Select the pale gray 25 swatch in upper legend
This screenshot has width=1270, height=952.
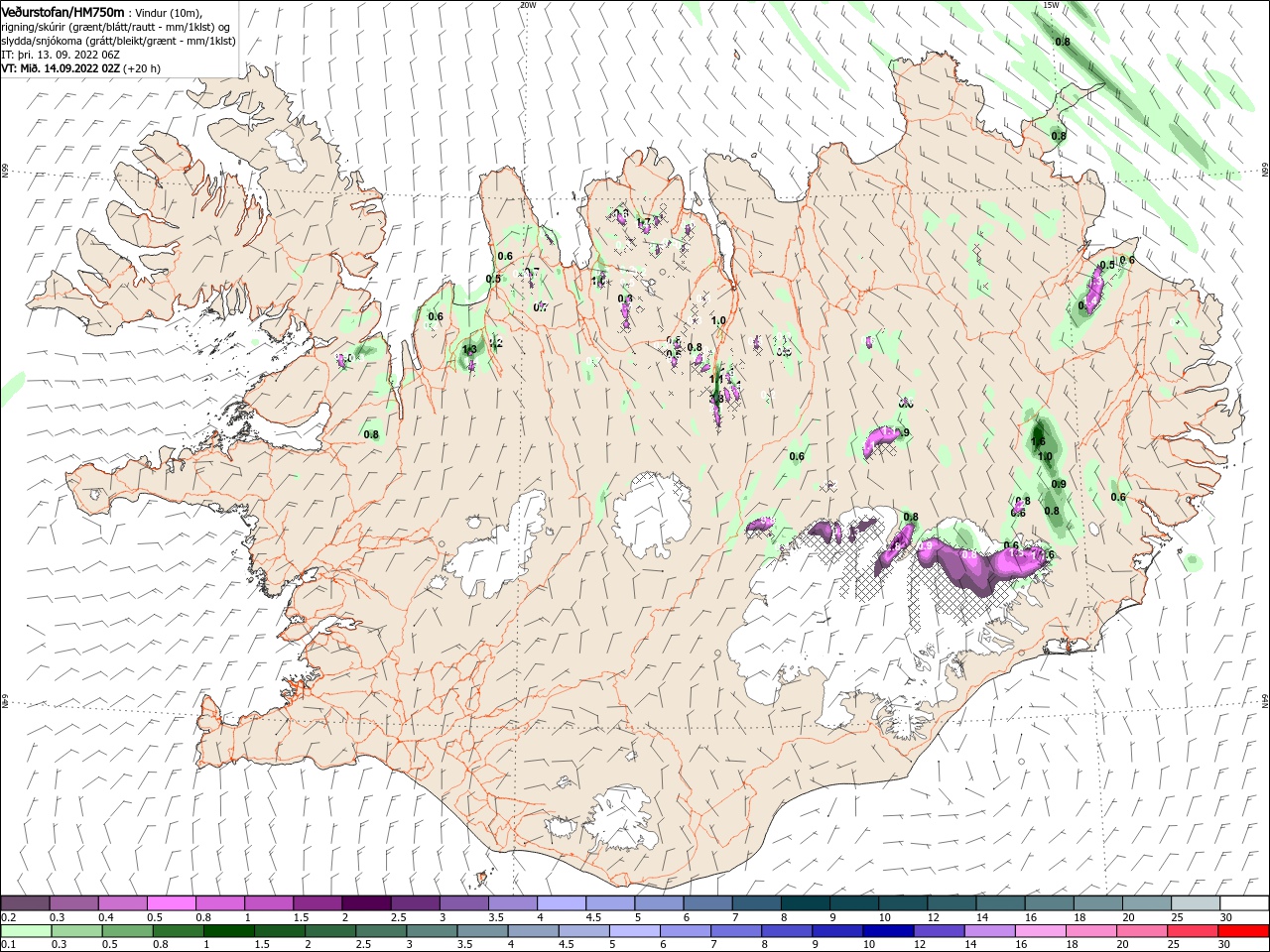[1196, 903]
